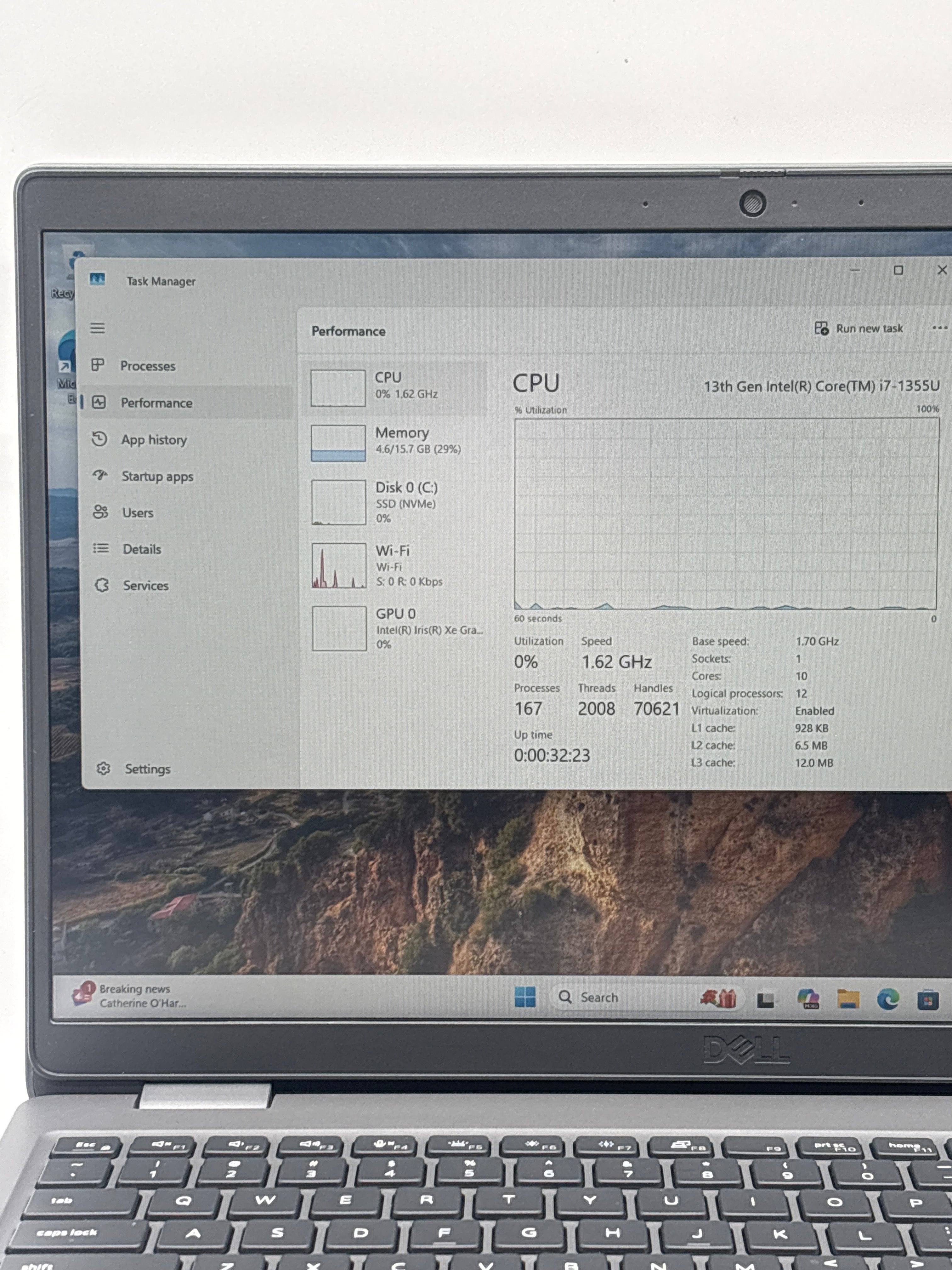Click the Threads value 2008
This screenshot has height=1270, width=952.
point(596,708)
